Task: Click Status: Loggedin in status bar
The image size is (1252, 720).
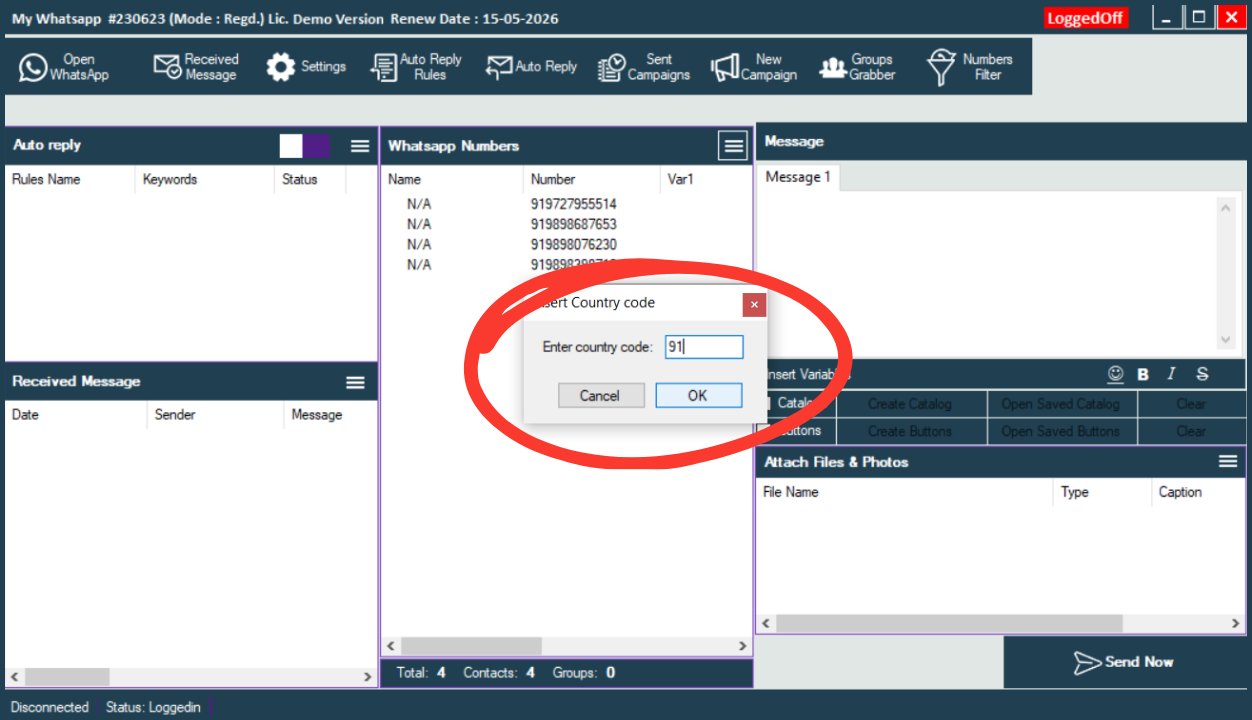Action: click(x=153, y=707)
